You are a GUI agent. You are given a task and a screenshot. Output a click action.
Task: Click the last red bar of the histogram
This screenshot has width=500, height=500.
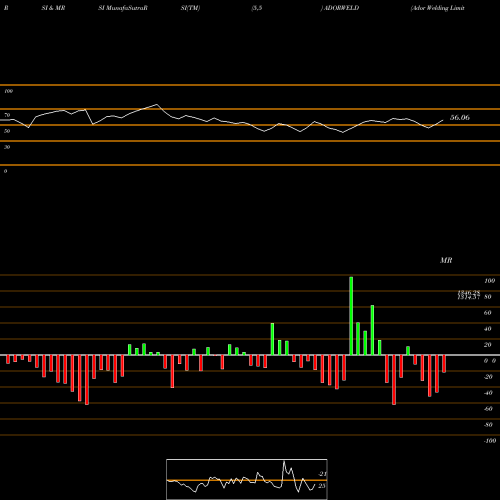point(444,364)
